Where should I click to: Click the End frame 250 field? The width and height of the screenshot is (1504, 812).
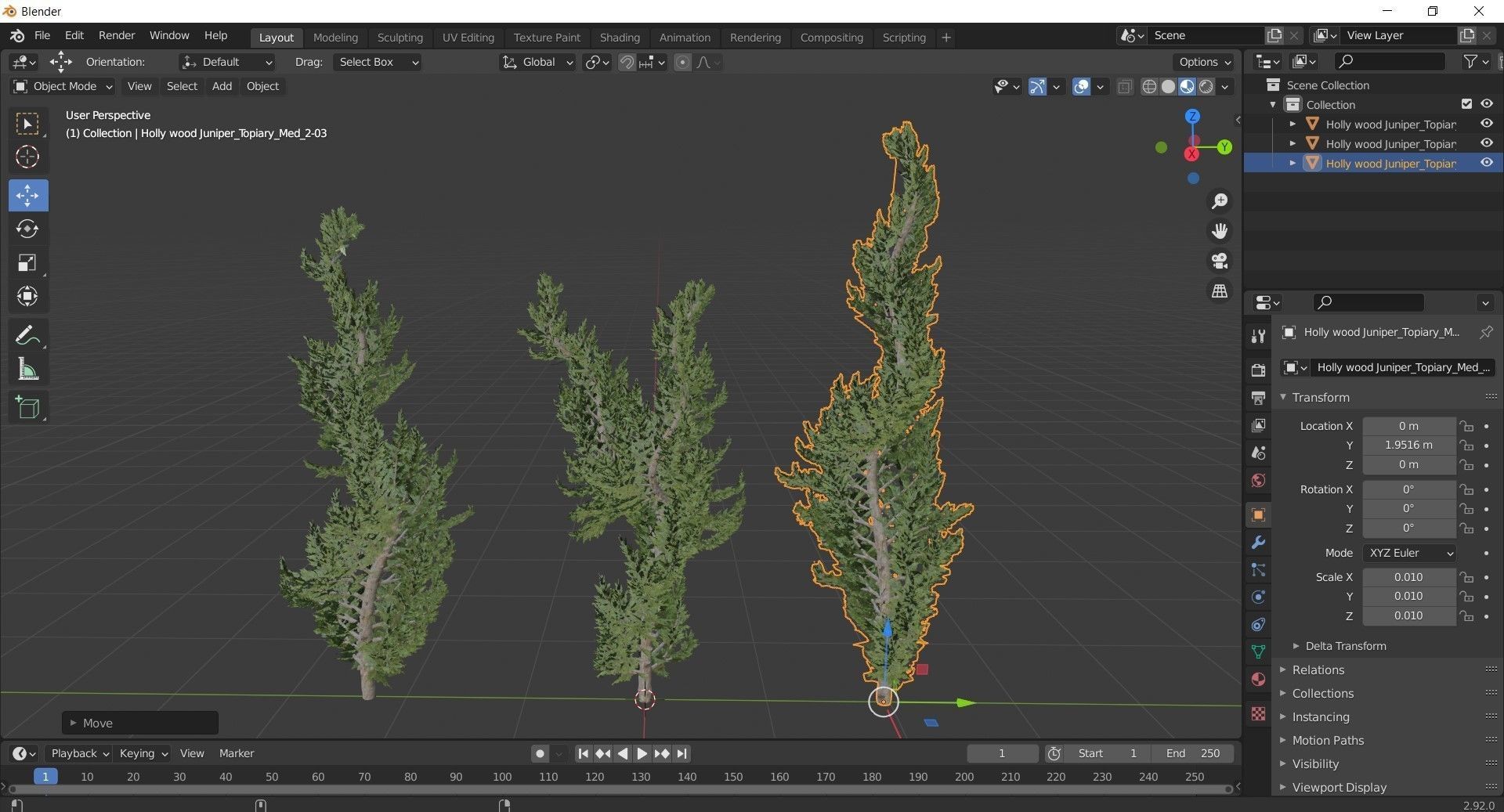[1193, 753]
